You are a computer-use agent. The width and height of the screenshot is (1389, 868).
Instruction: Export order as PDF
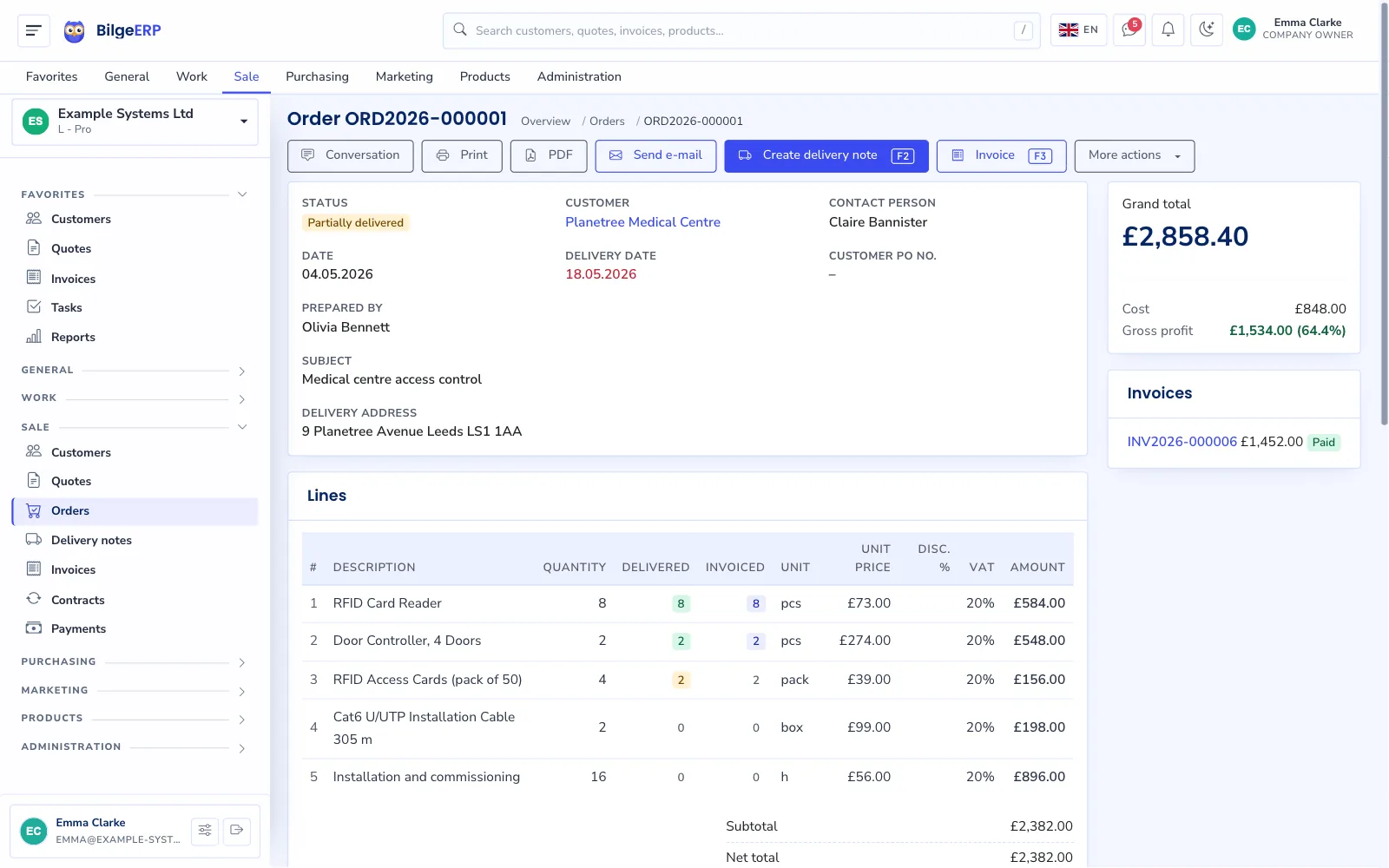point(549,156)
